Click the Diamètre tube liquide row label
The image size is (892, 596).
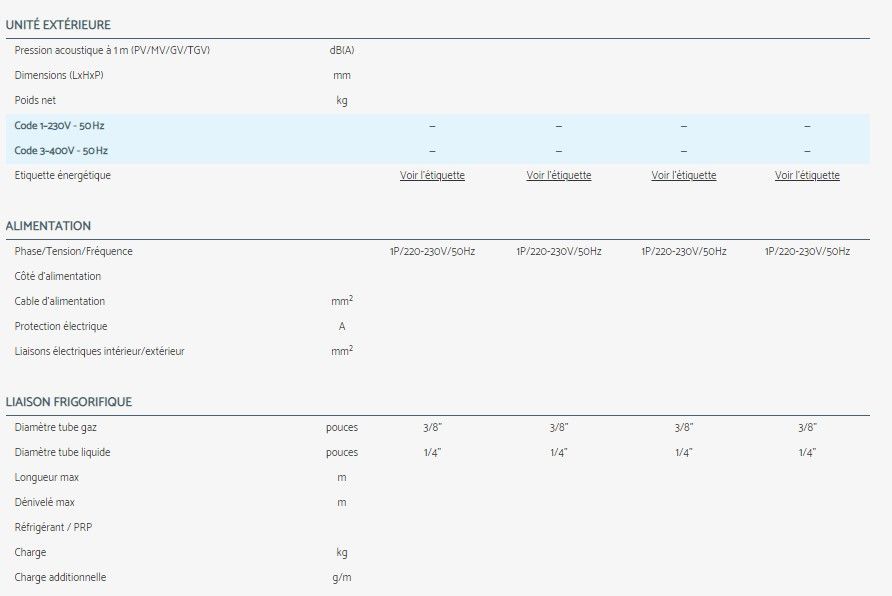tap(60, 452)
